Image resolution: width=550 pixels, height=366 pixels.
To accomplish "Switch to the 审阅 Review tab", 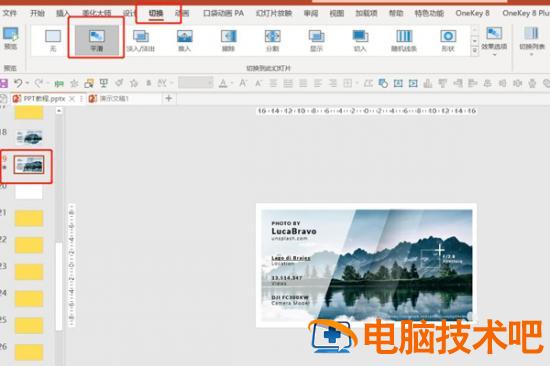I will [311, 13].
